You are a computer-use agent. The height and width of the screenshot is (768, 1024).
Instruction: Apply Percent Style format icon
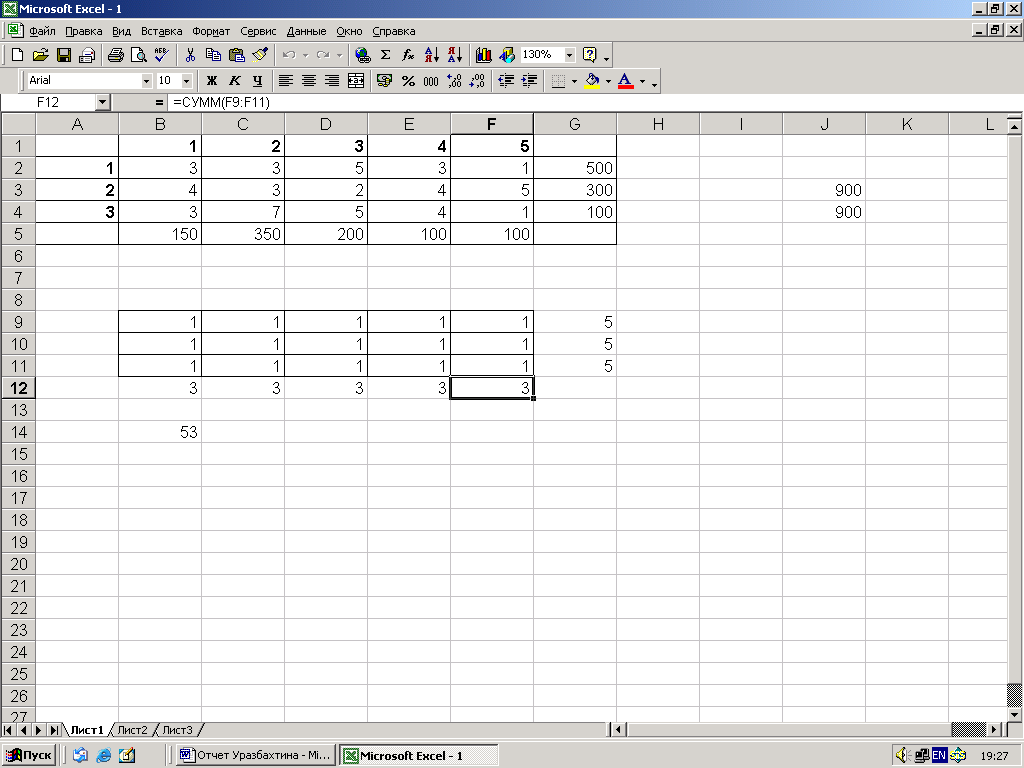coord(408,81)
